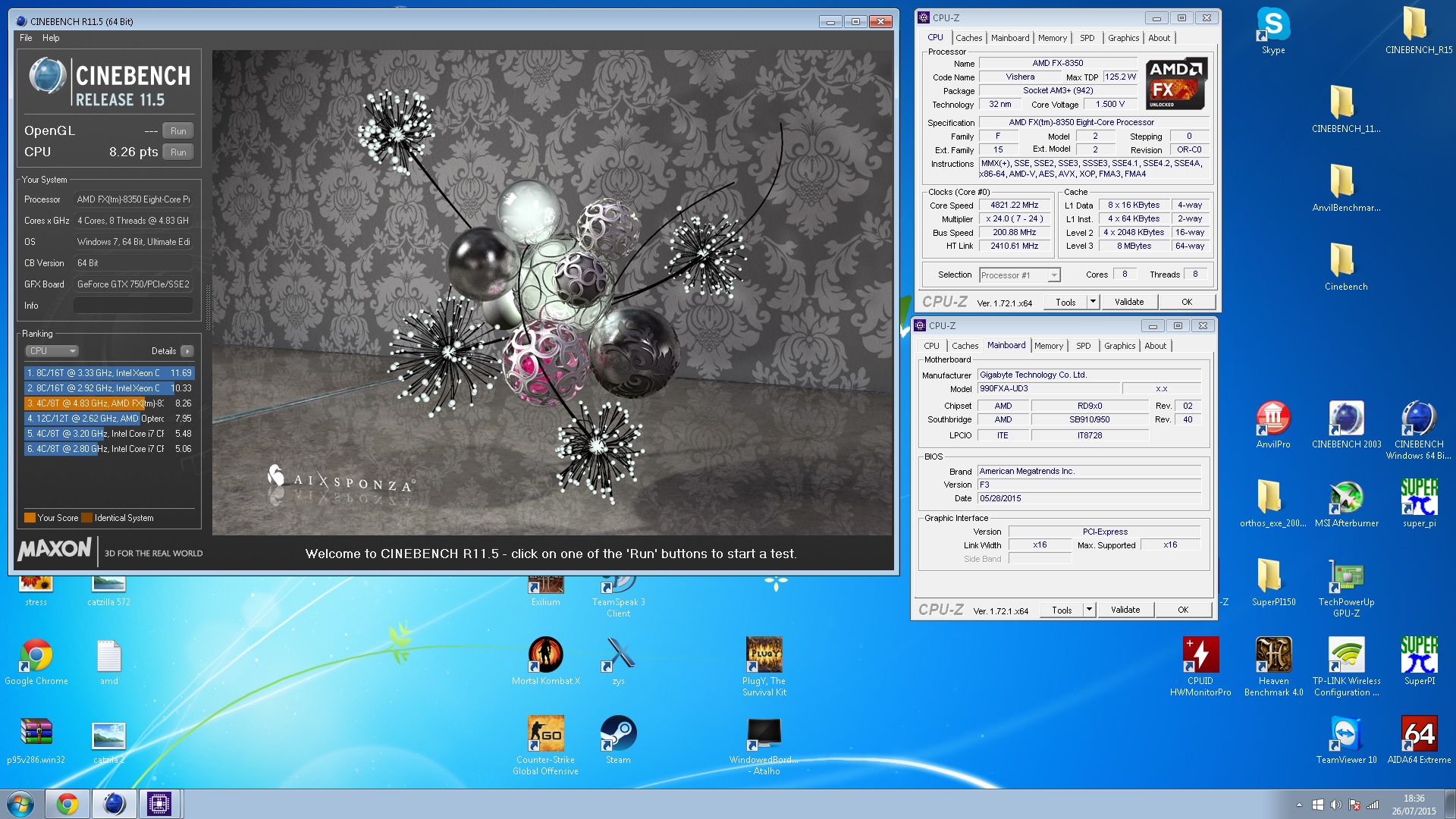Select the Intel Core i7 5.48 ranking row

pyautogui.click(x=110, y=434)
